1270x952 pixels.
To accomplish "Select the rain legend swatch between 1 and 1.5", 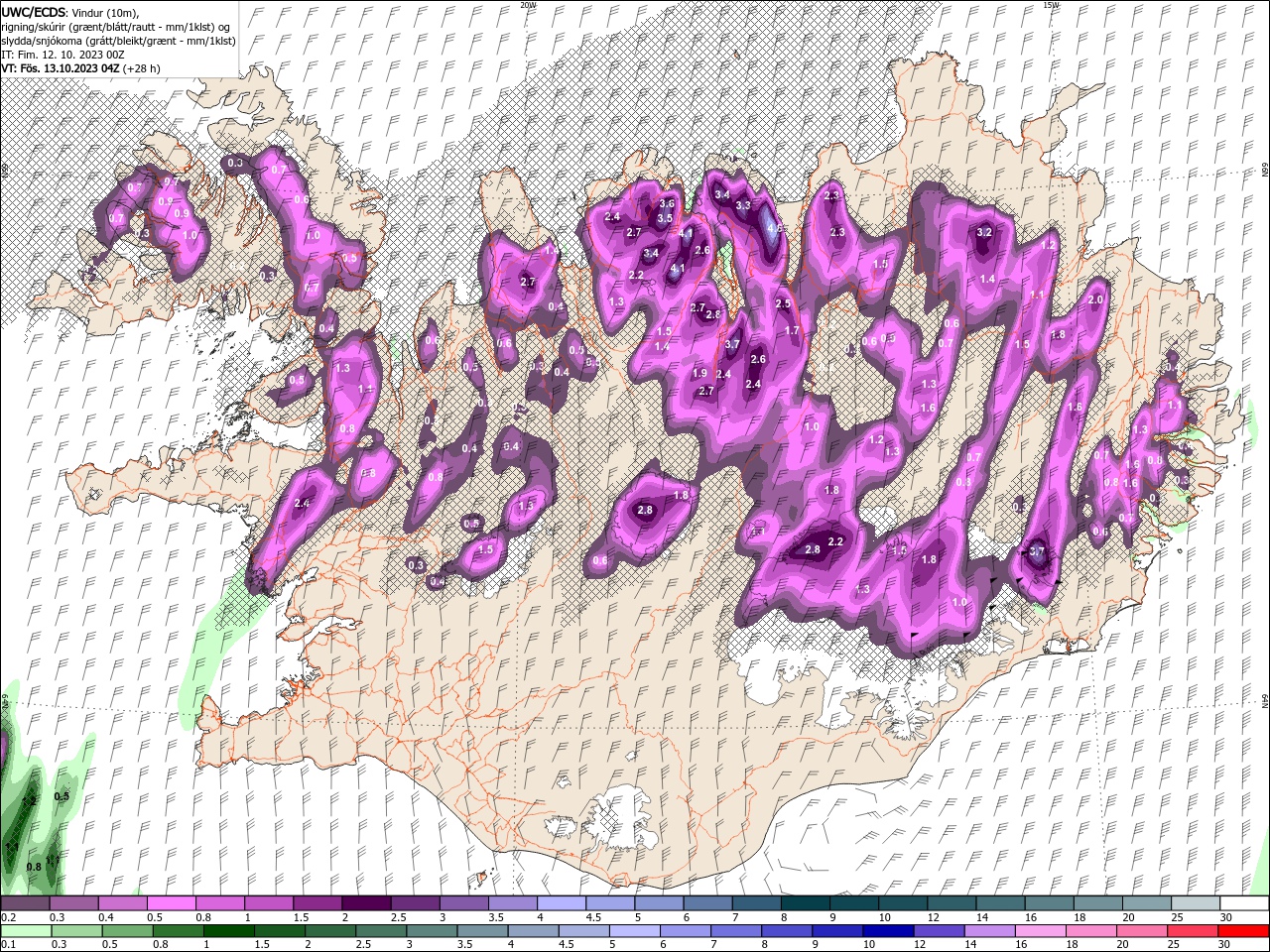I will coord(229,931).
